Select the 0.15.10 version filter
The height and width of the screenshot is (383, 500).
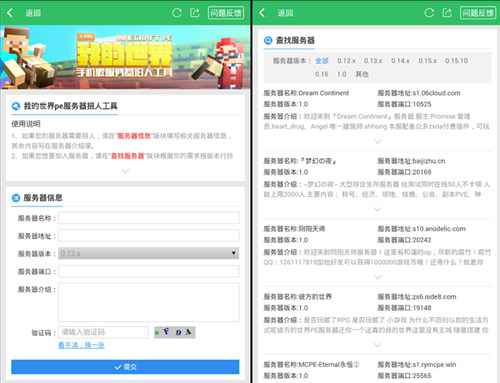(x=456, y=61)
